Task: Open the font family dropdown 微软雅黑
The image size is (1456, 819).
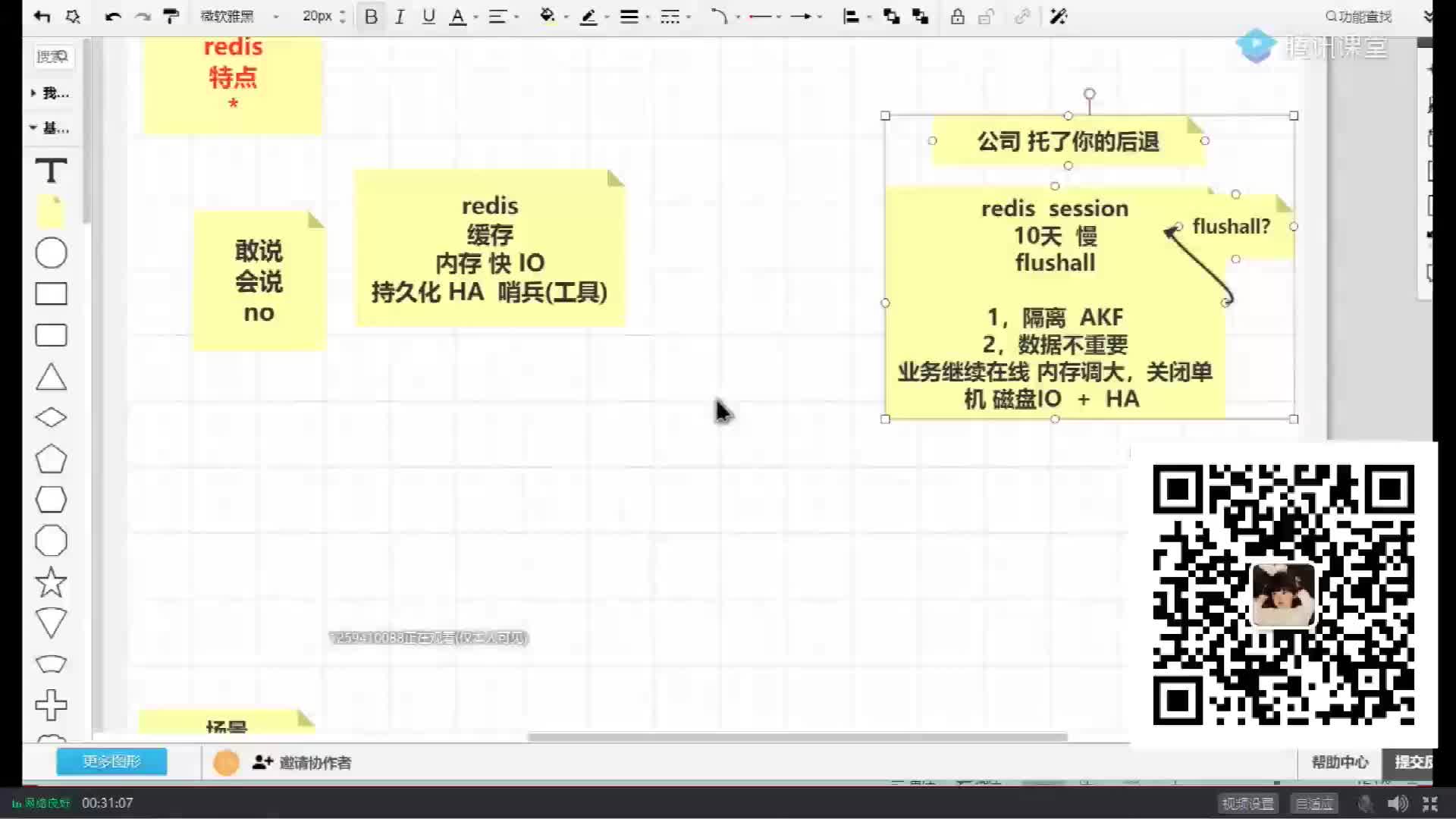Action: pos(238,17)
